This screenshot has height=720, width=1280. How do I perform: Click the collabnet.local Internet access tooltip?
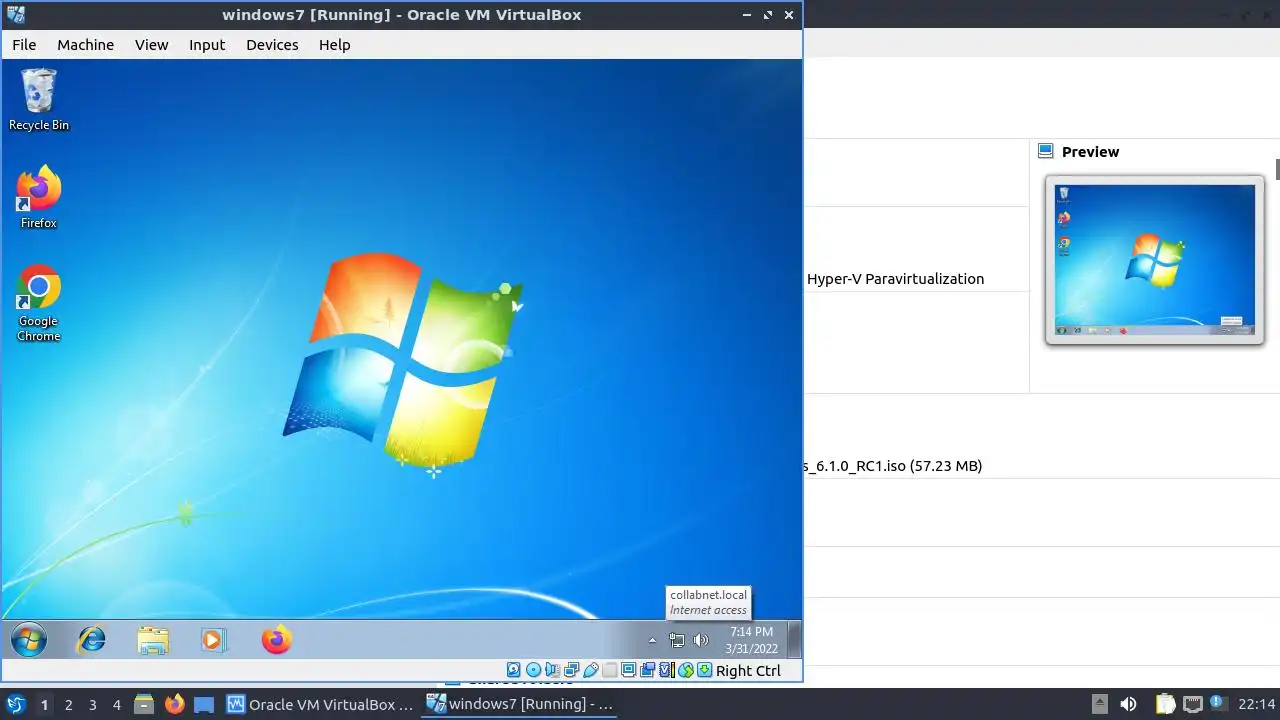(x=708, y=602)
